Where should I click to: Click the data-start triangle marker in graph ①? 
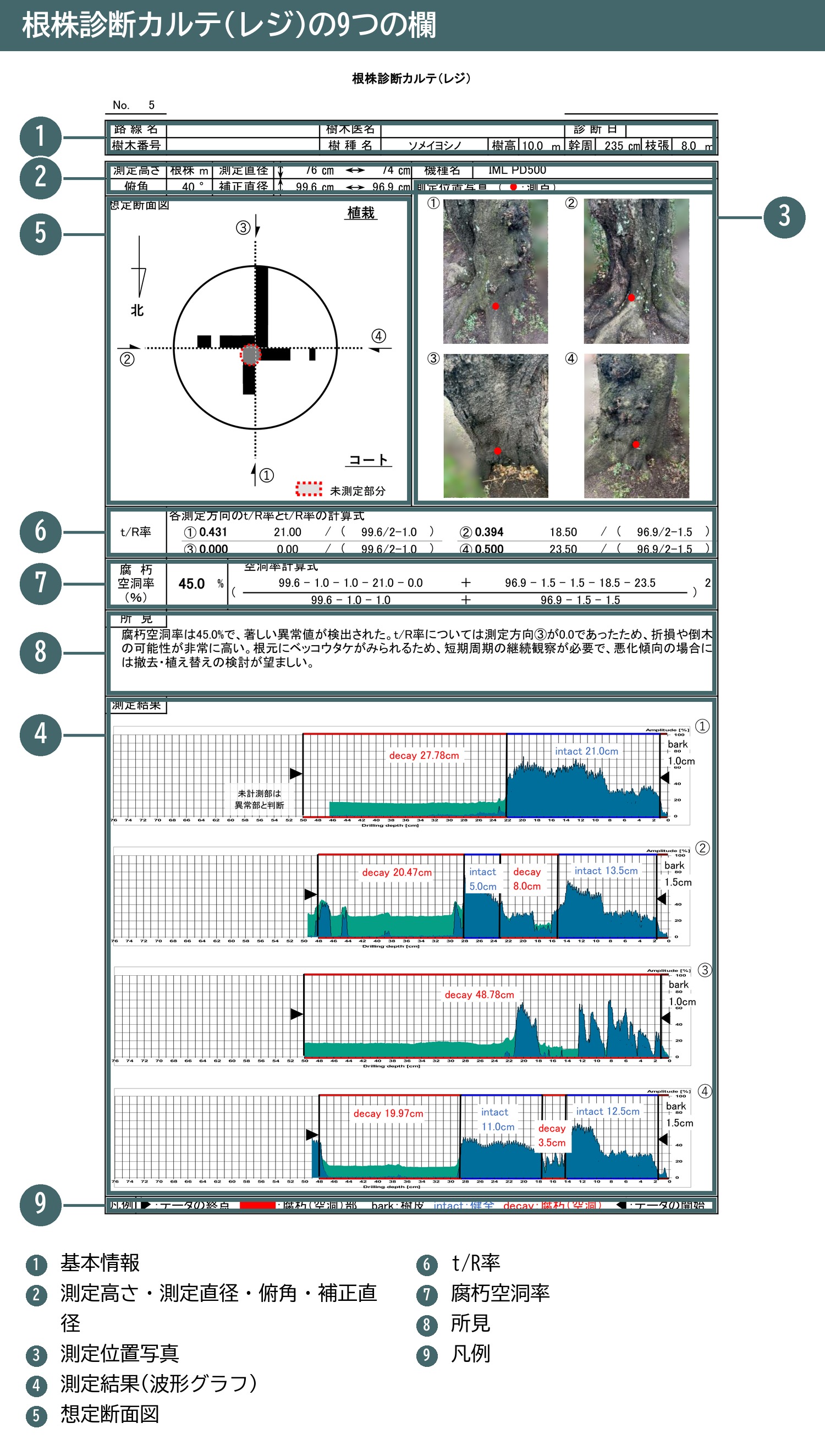(664, 777)
